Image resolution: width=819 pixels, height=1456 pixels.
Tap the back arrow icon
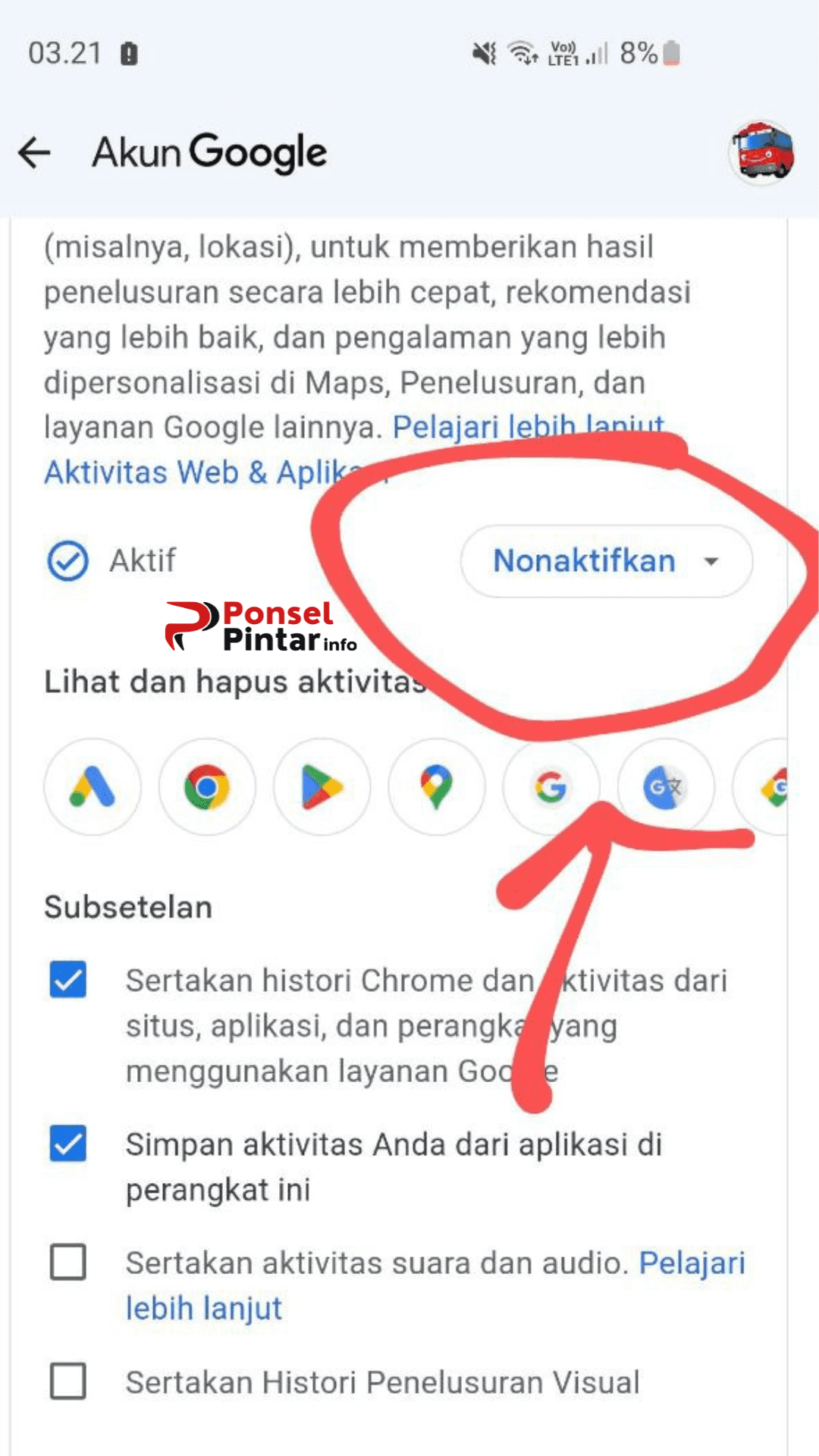point(34,152)
